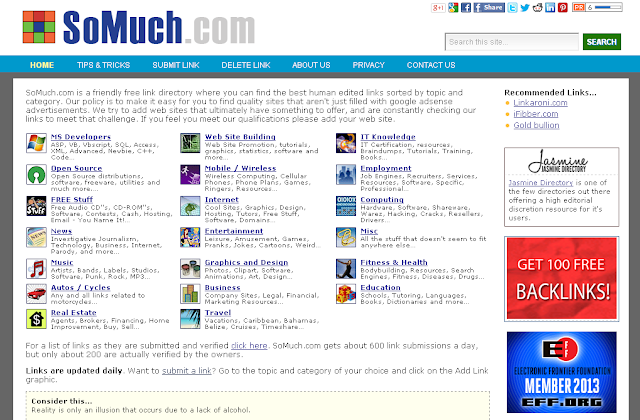Click the Travel palm tree icon
640x420 pixels.
[x=190, y=319]
